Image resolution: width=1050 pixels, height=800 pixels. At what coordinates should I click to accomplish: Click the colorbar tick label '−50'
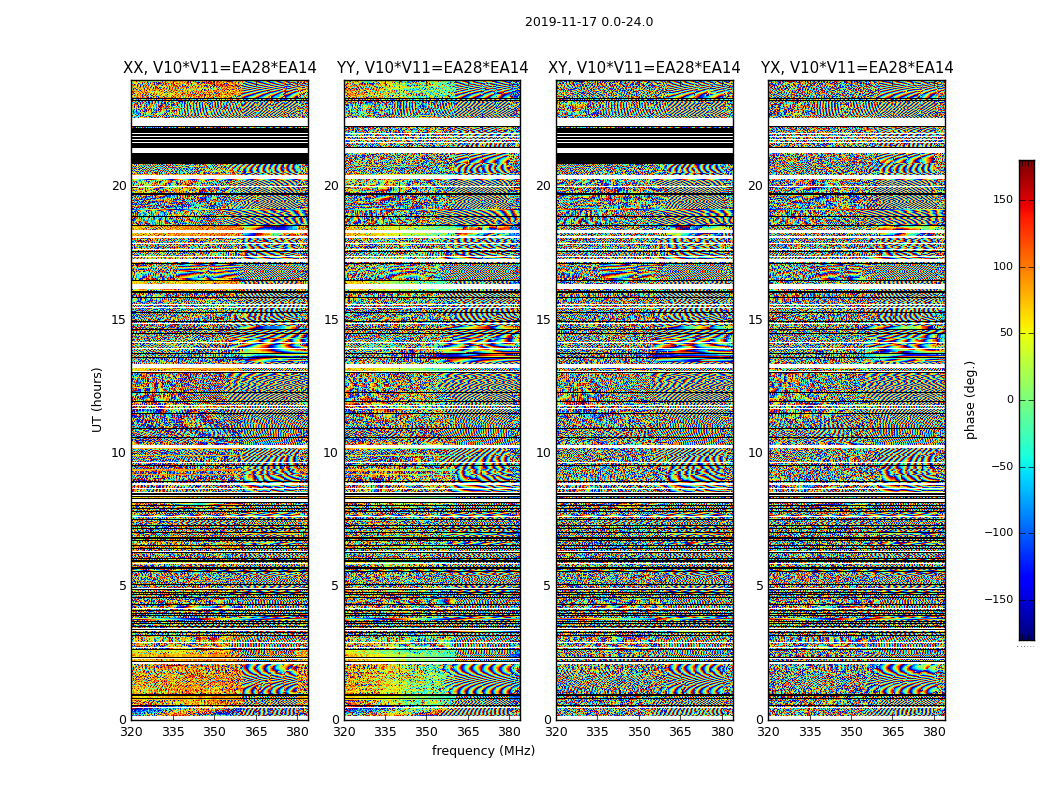click(1002, 467)
